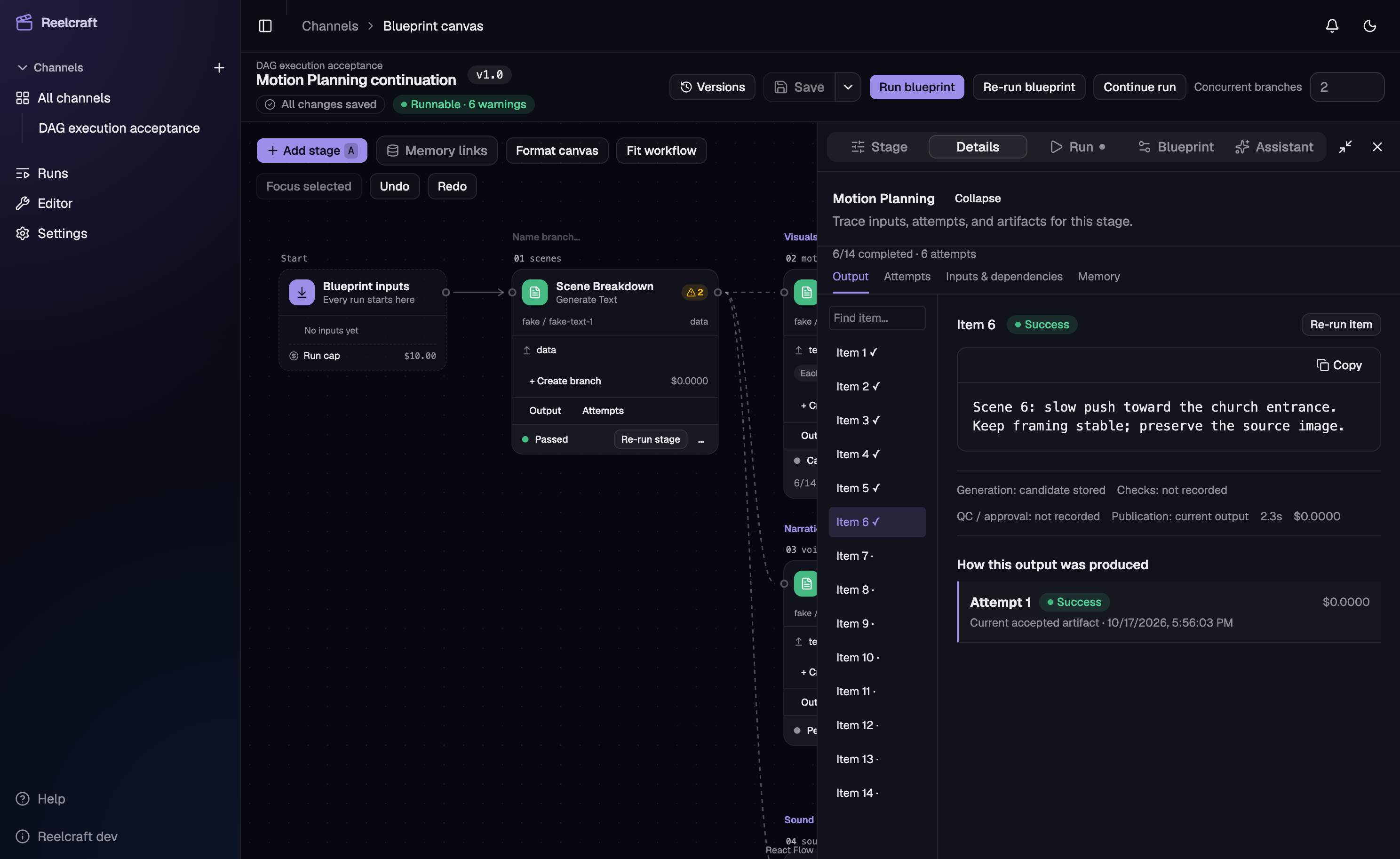Open Settings in sidebar
The width and height of the screenshot is (1400, 859).
(62, 233)
